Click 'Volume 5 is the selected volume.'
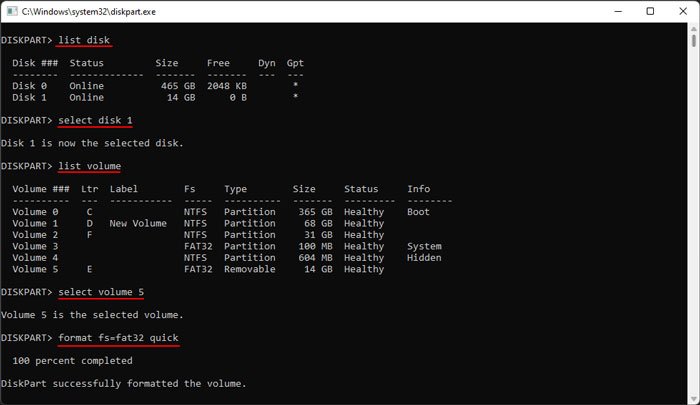Viewport: 700px width, 405px height. (x=92, y=315)
